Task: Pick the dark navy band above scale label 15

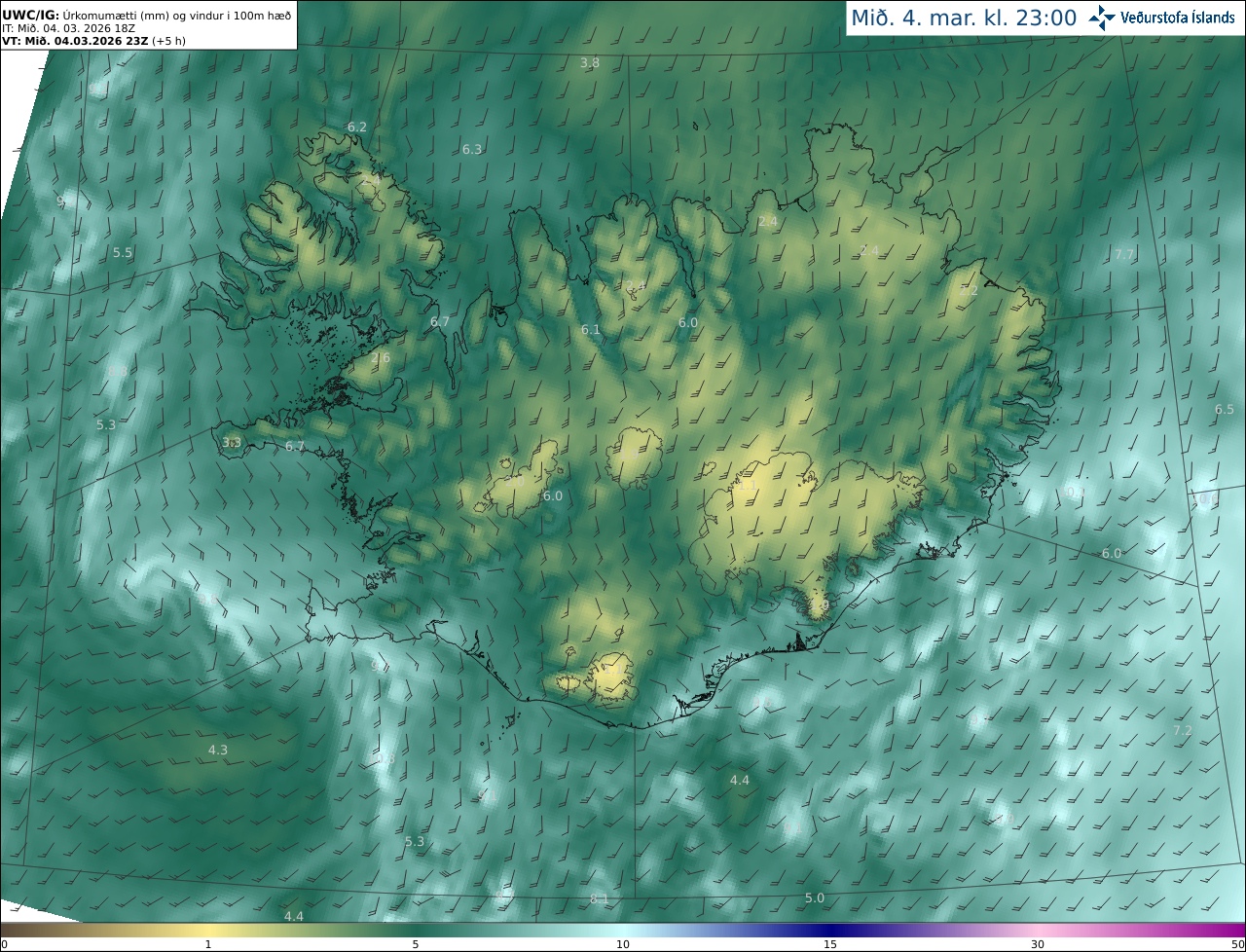Action: [830, 930]
